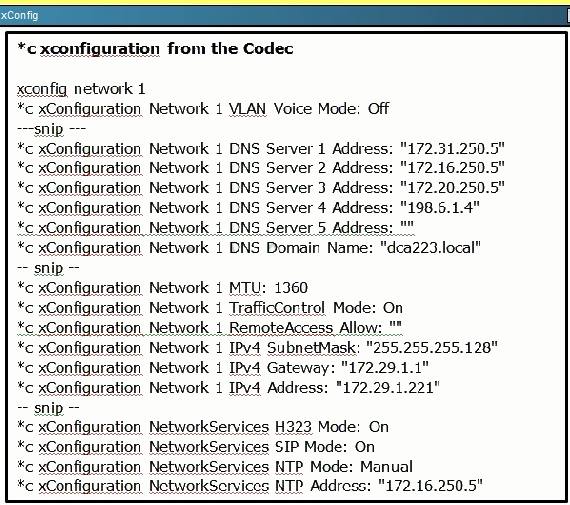Image resolution: width=570 pixels, height=505 pixels.
Task: Select the RemoteAccess Allow line
Action: pos(209,328)
